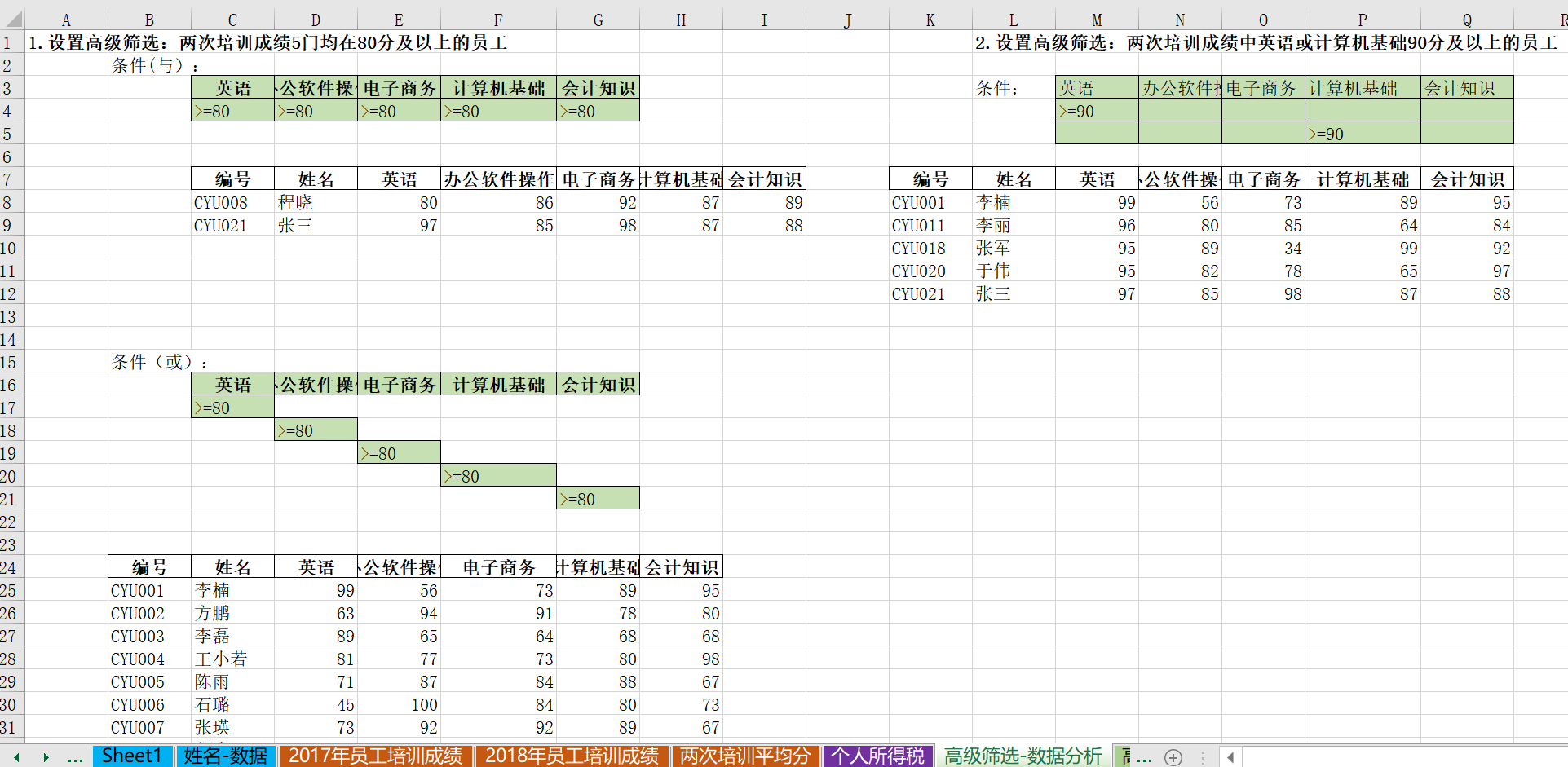This screenshot has height=767, width=1568.
Task: Select the score 100 in 石璐's row
Action: tap(399, 704)
